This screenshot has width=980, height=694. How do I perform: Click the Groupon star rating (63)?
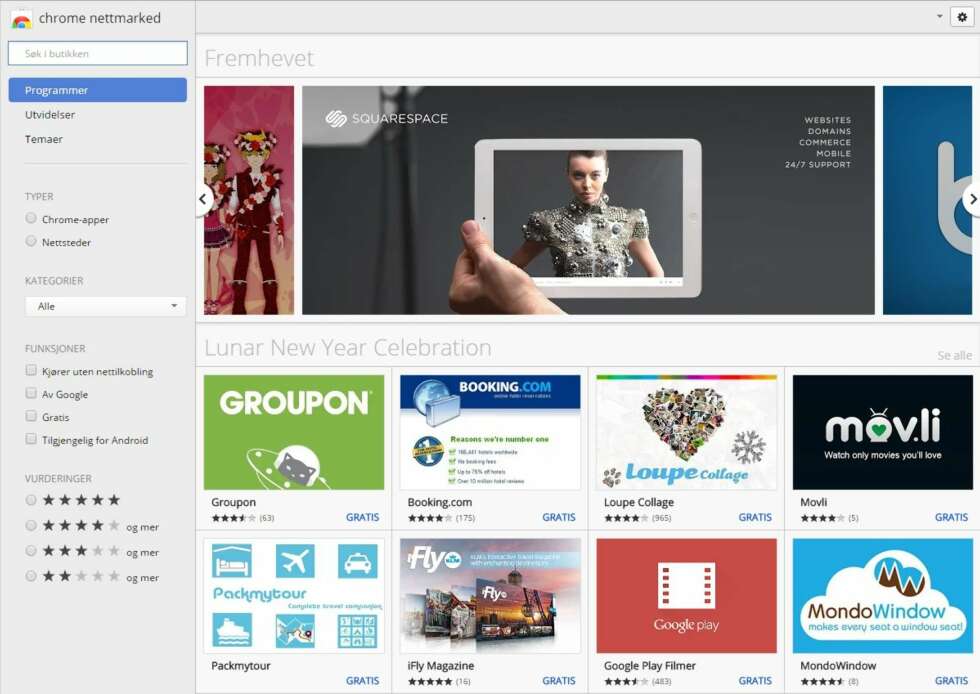[242, 518]
